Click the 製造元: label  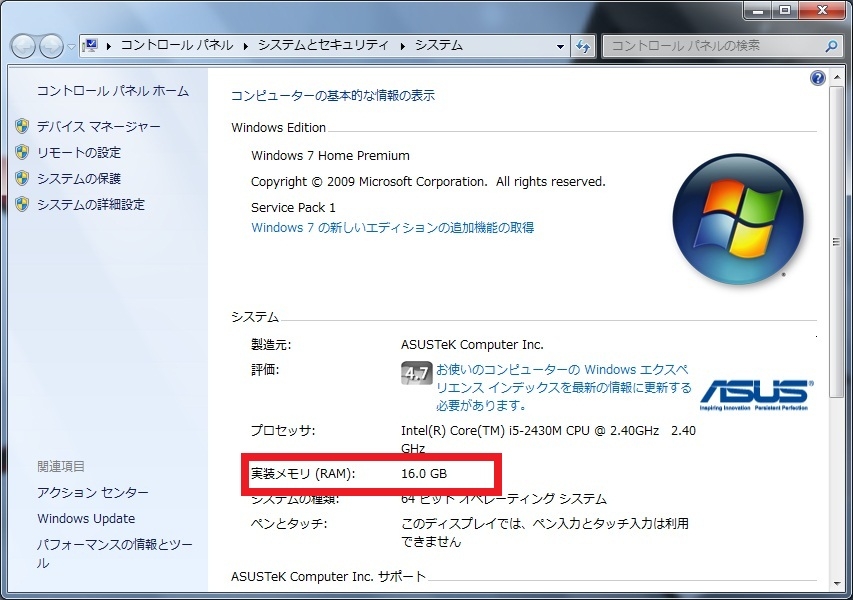click(x=271, y=345)
